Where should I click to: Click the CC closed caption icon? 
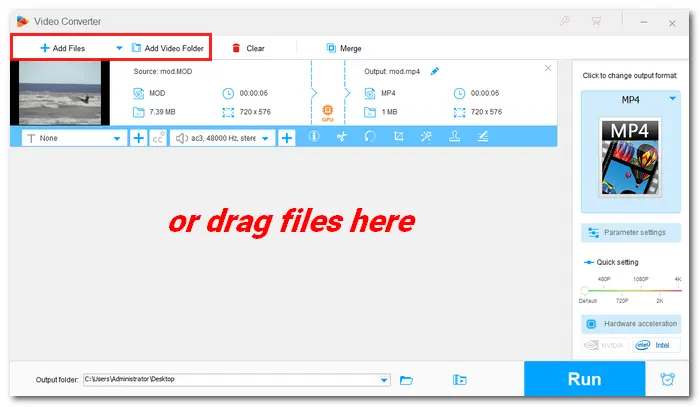coord(158,138)
